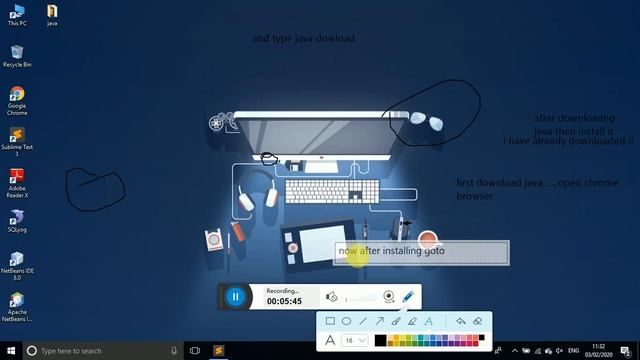Click the battery icon in tray
640x360 pixels.
[x=526, y=351]
